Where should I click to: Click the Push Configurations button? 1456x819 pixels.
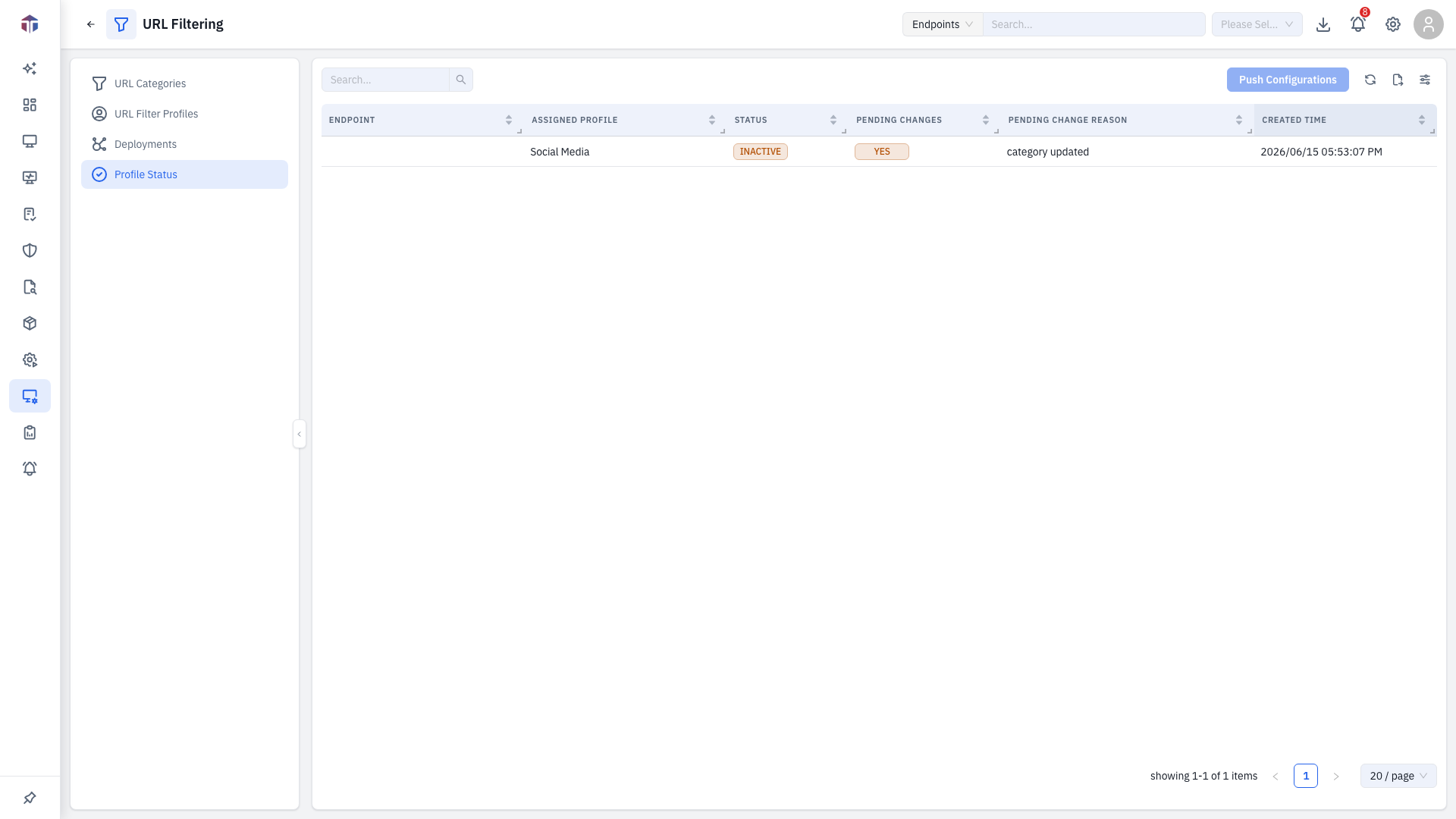tap(1288, 80)
